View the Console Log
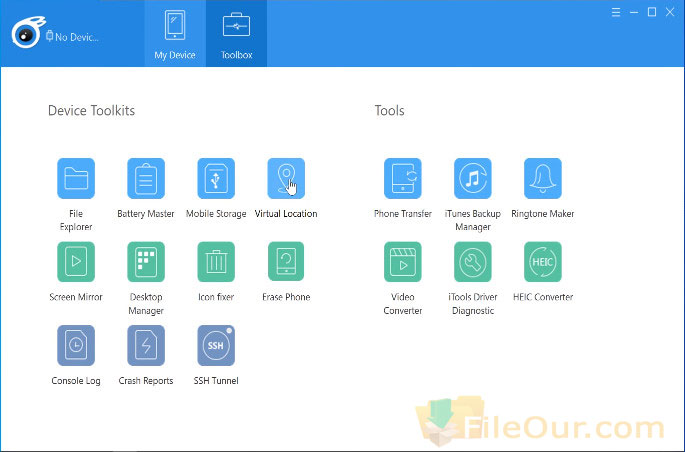Image resolution: width=685 pixels, height=452 pixels. point(76,345)
